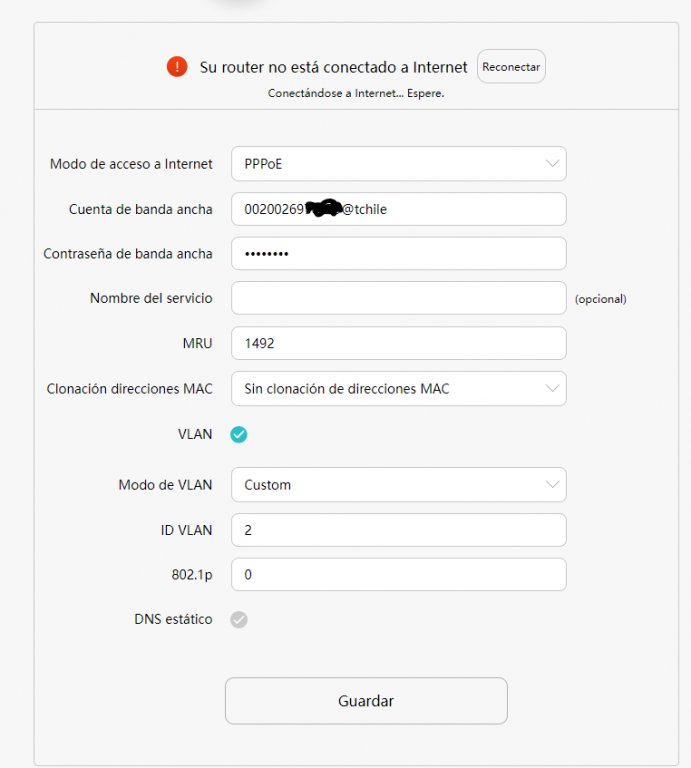Click the 802.1p priority field
The height and width of the screenshot is (768, 691).
(398, 575)
